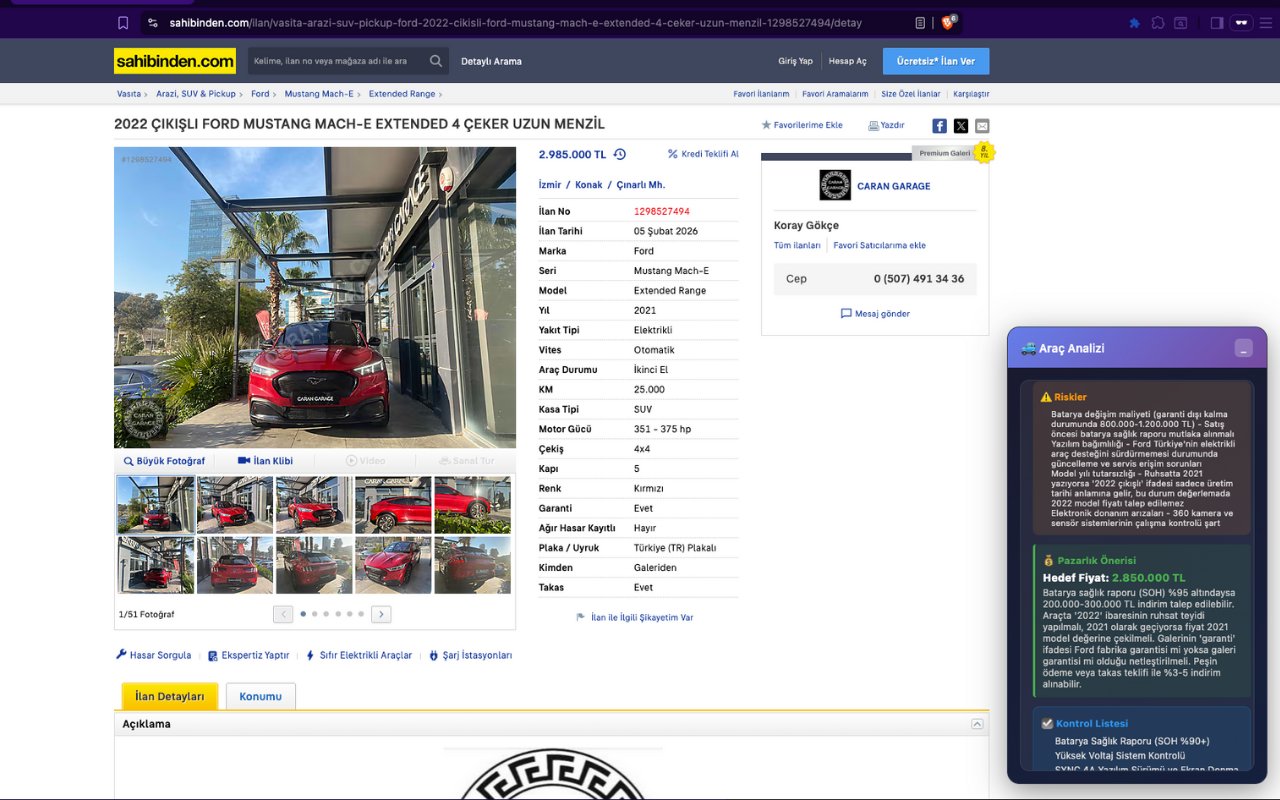
Task: Click the Hedef Fiyat 2.850.000 TL text
Action: (1114, 578)
